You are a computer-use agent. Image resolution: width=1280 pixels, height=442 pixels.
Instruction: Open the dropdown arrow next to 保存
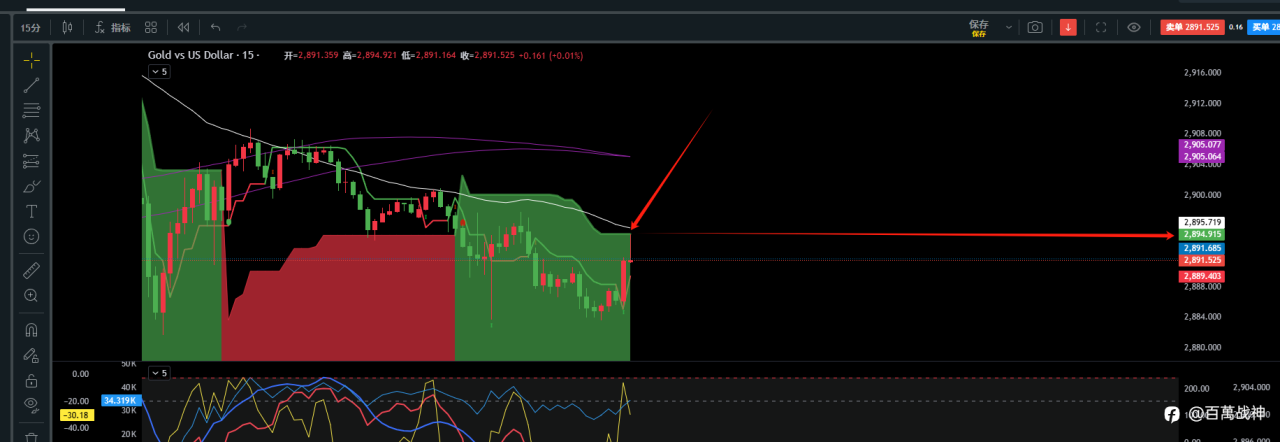click(1008, 27)
